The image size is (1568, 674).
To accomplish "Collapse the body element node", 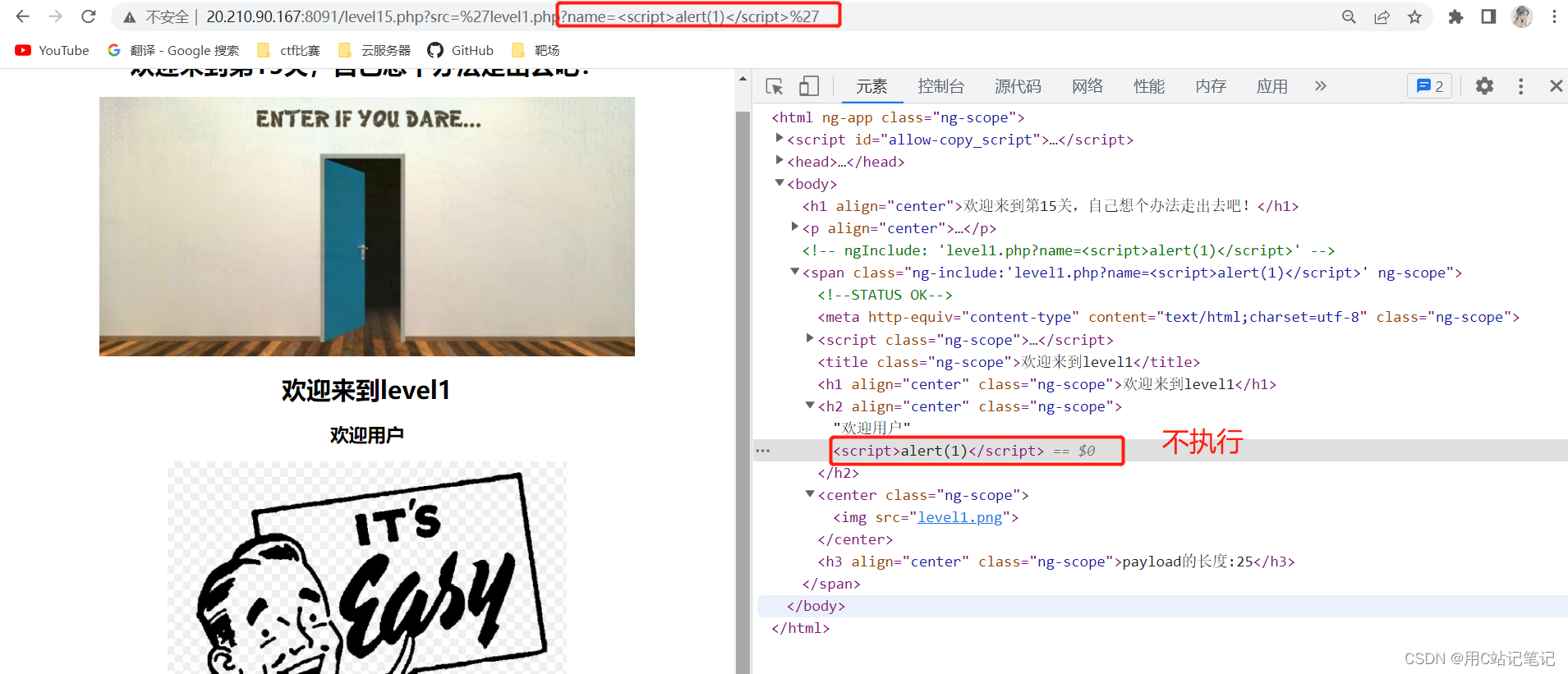I will pyautogui.click(x=779, y=183).
